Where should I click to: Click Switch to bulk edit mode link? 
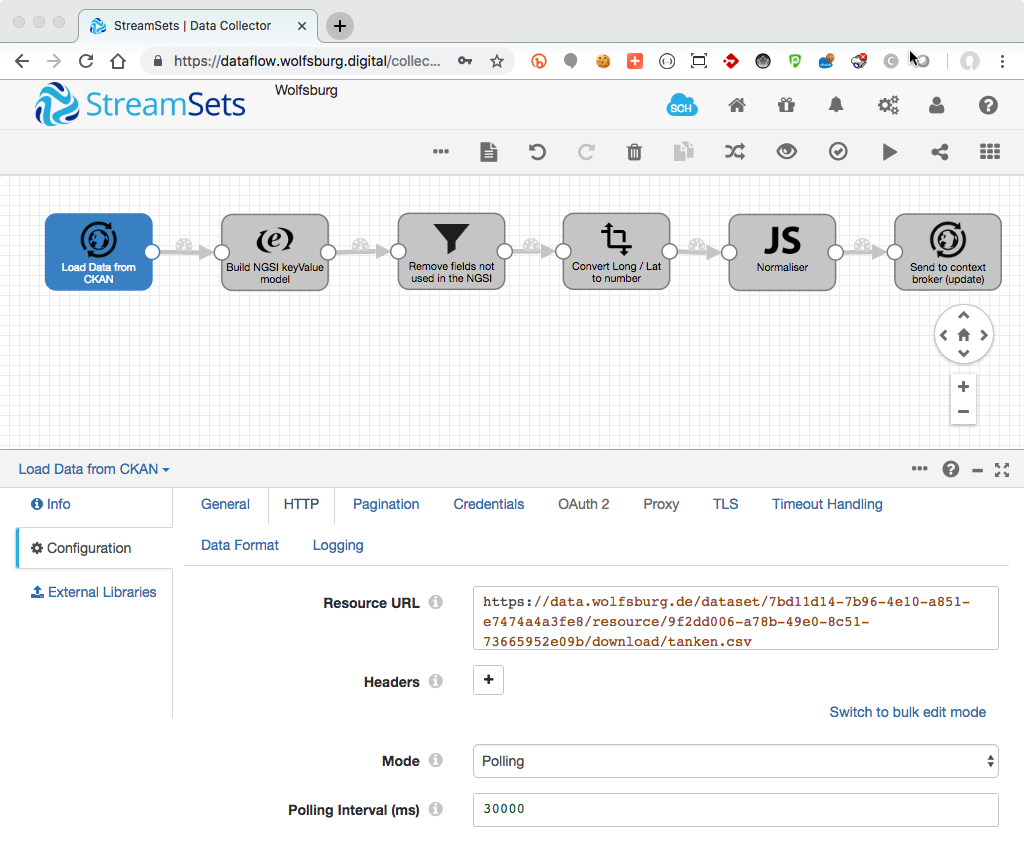click(907, 712)
